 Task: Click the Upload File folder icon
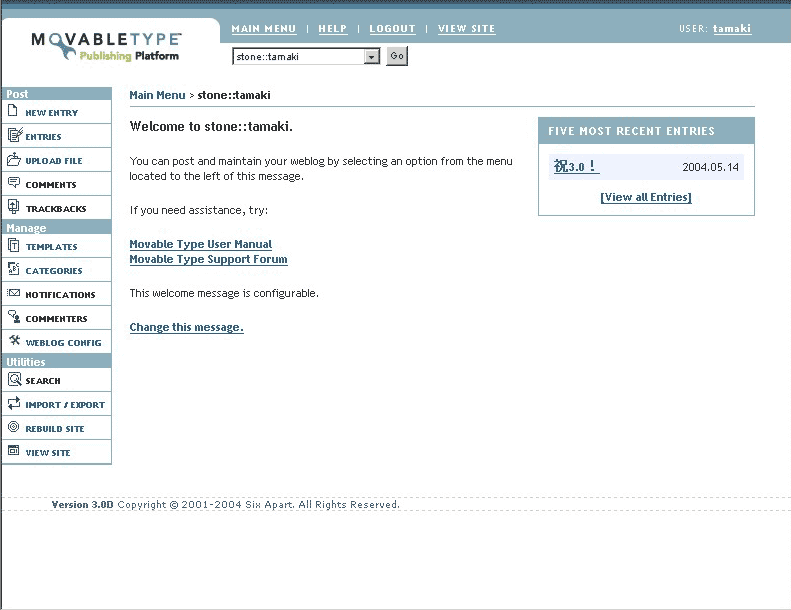pos(14,160)
